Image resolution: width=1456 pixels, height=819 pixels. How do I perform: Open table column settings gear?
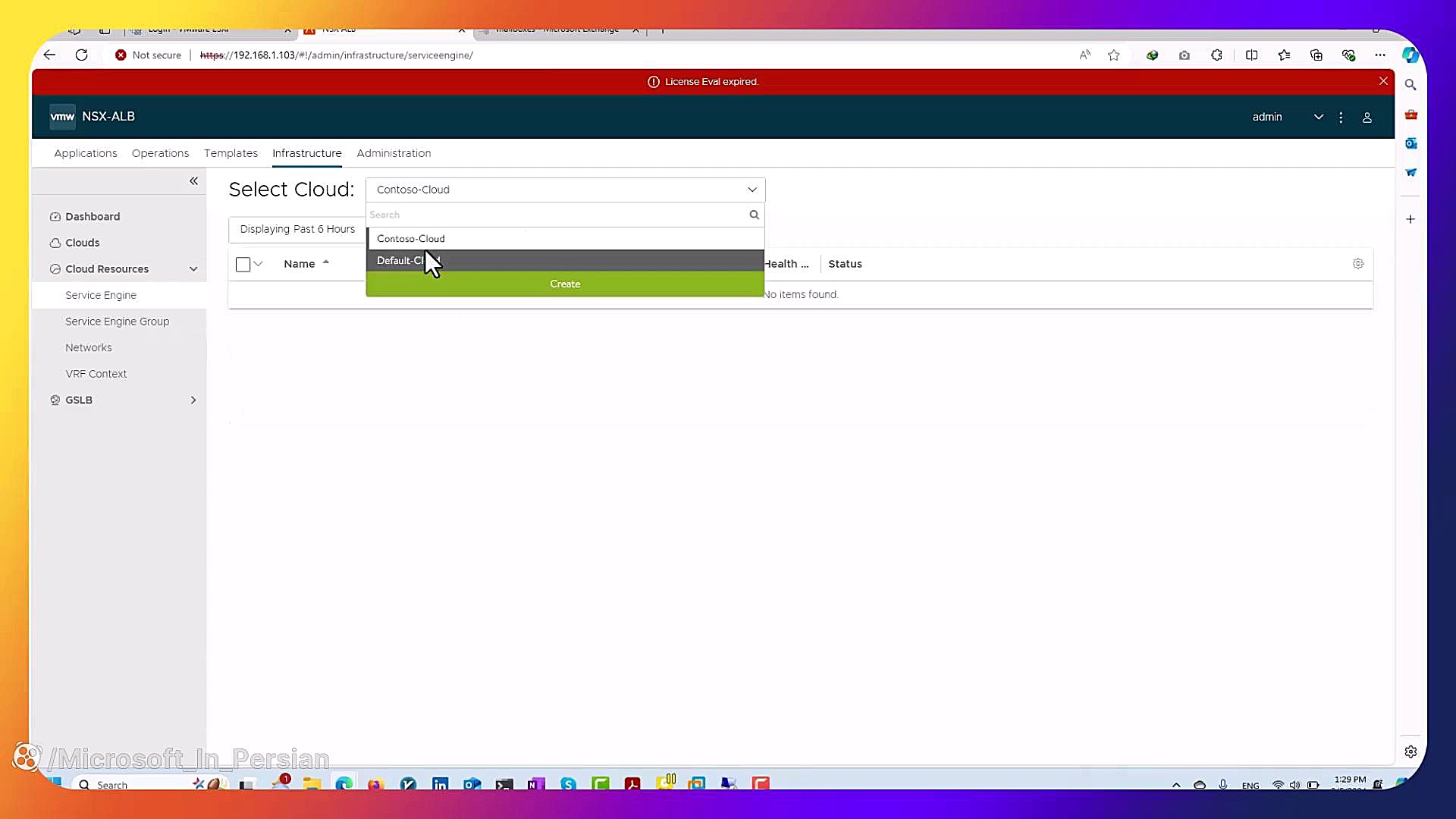pos(1357,263)
